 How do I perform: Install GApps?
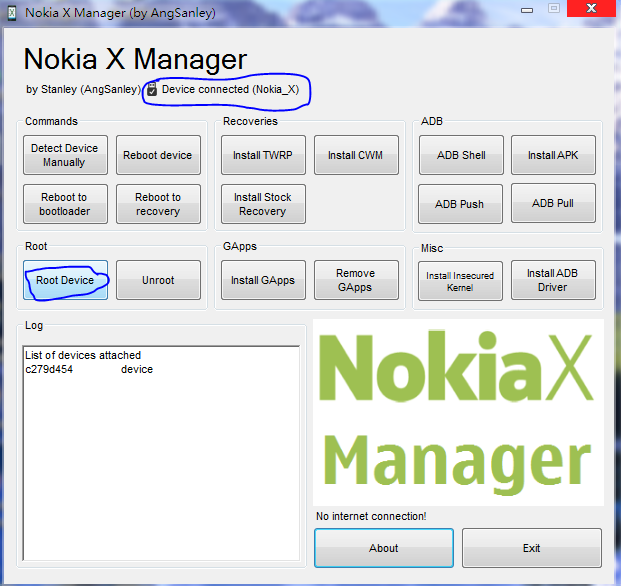coord(263,280)
